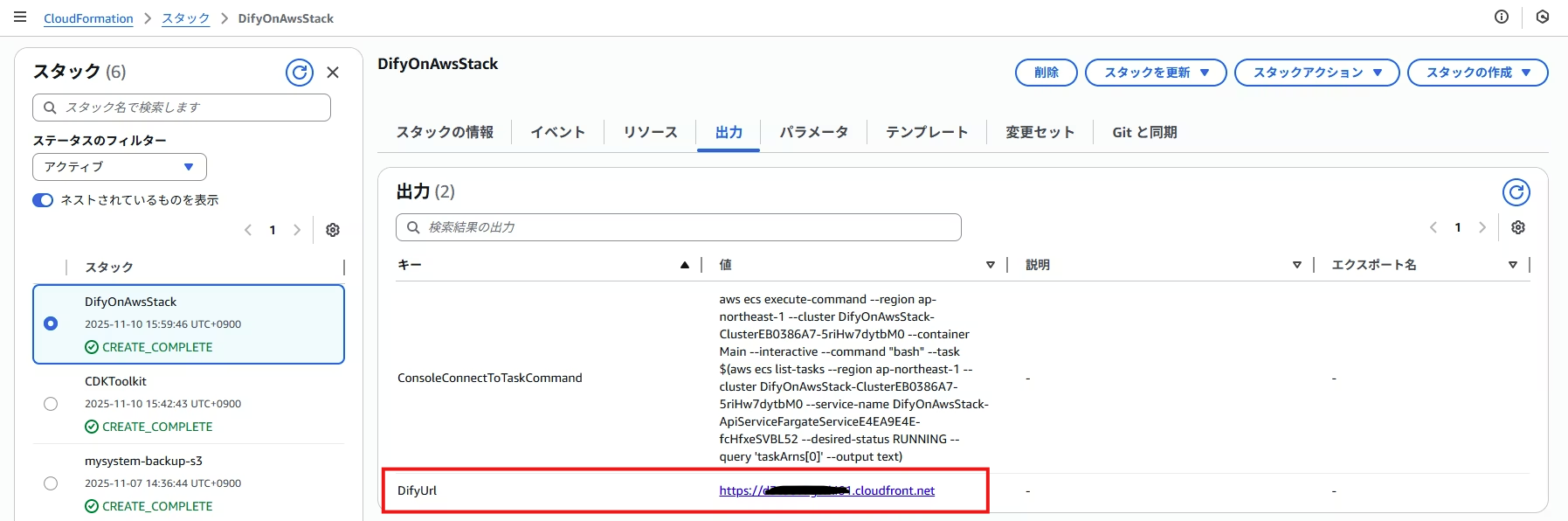Switch to the イベント tab
The image size is (1568, 521).
click(x=557, y=132)
